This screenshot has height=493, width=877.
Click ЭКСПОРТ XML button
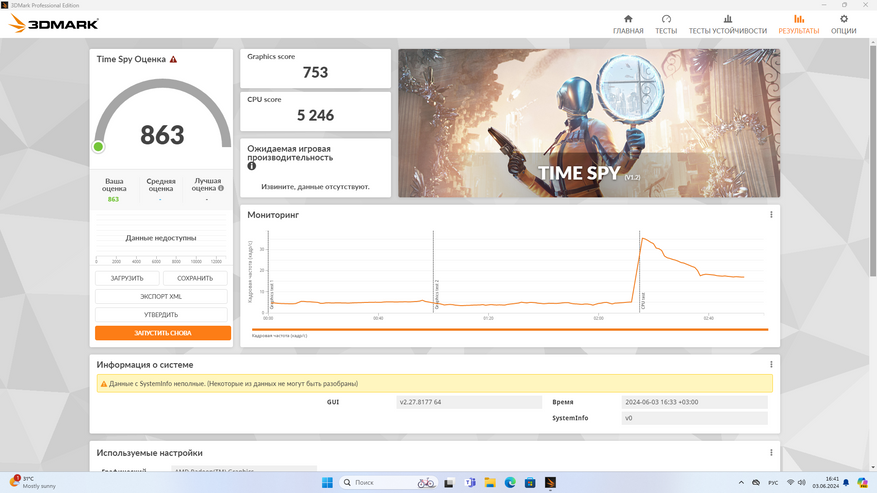coord(161,297)
